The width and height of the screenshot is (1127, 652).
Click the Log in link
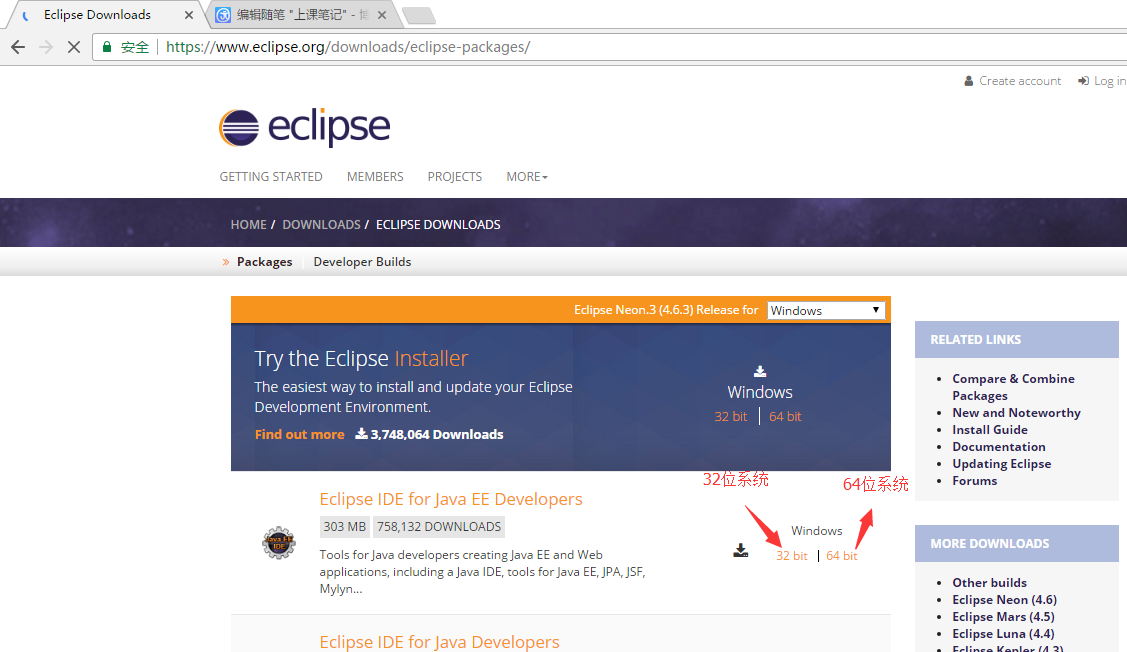click(x=1101, y=81)
